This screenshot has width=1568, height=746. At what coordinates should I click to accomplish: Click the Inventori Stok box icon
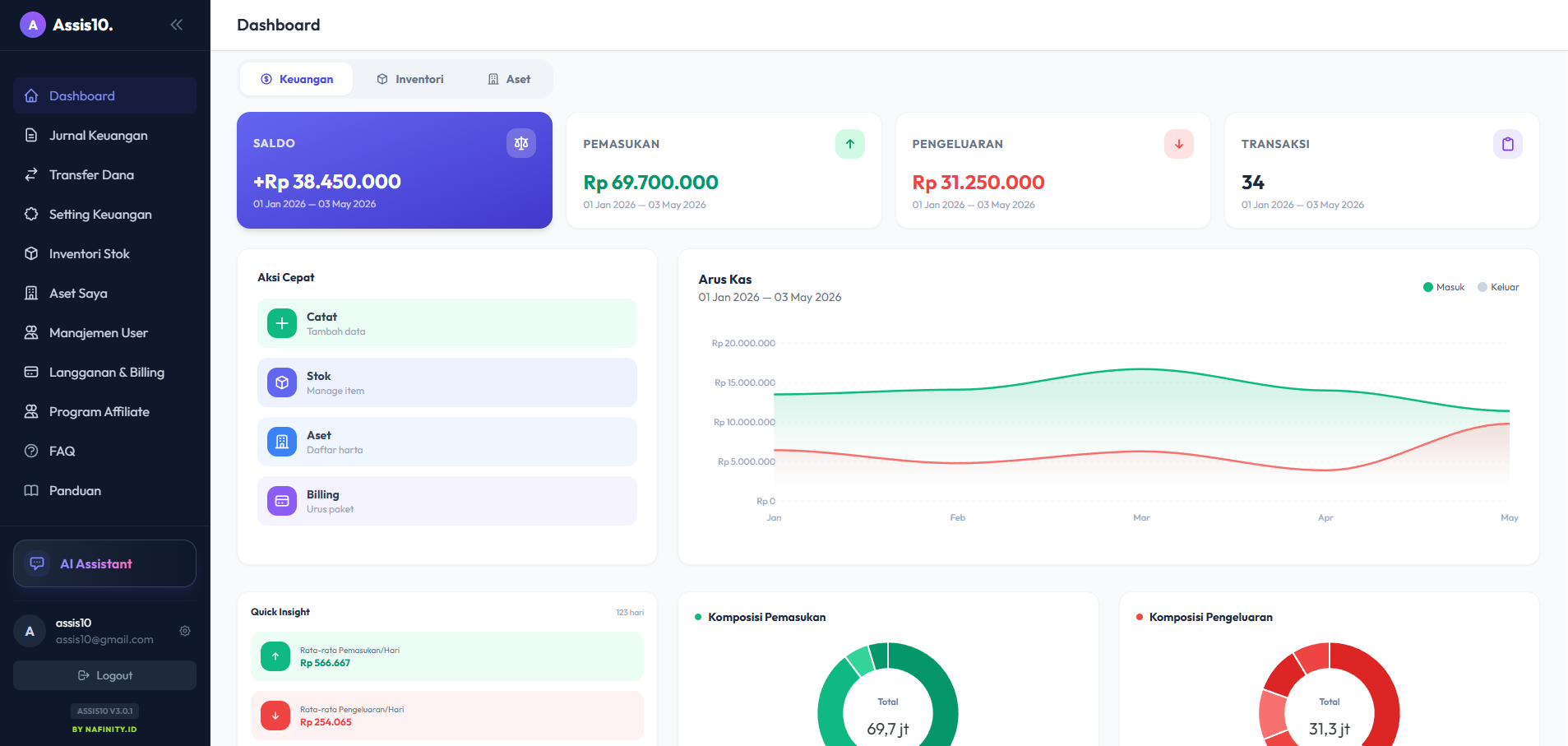click(31, 254)
